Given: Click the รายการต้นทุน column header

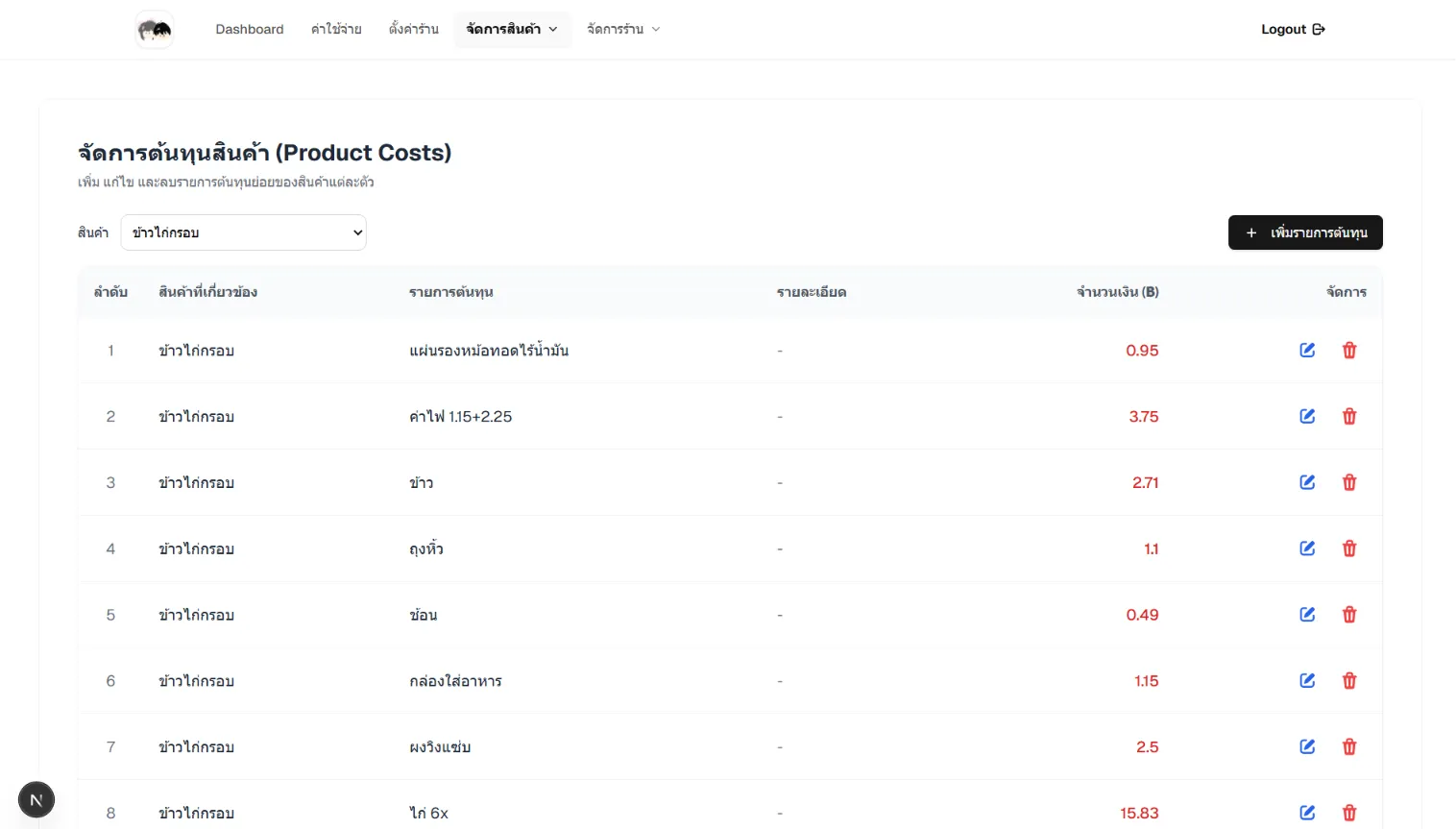Looking at the screenshot, I should (451, 292).
